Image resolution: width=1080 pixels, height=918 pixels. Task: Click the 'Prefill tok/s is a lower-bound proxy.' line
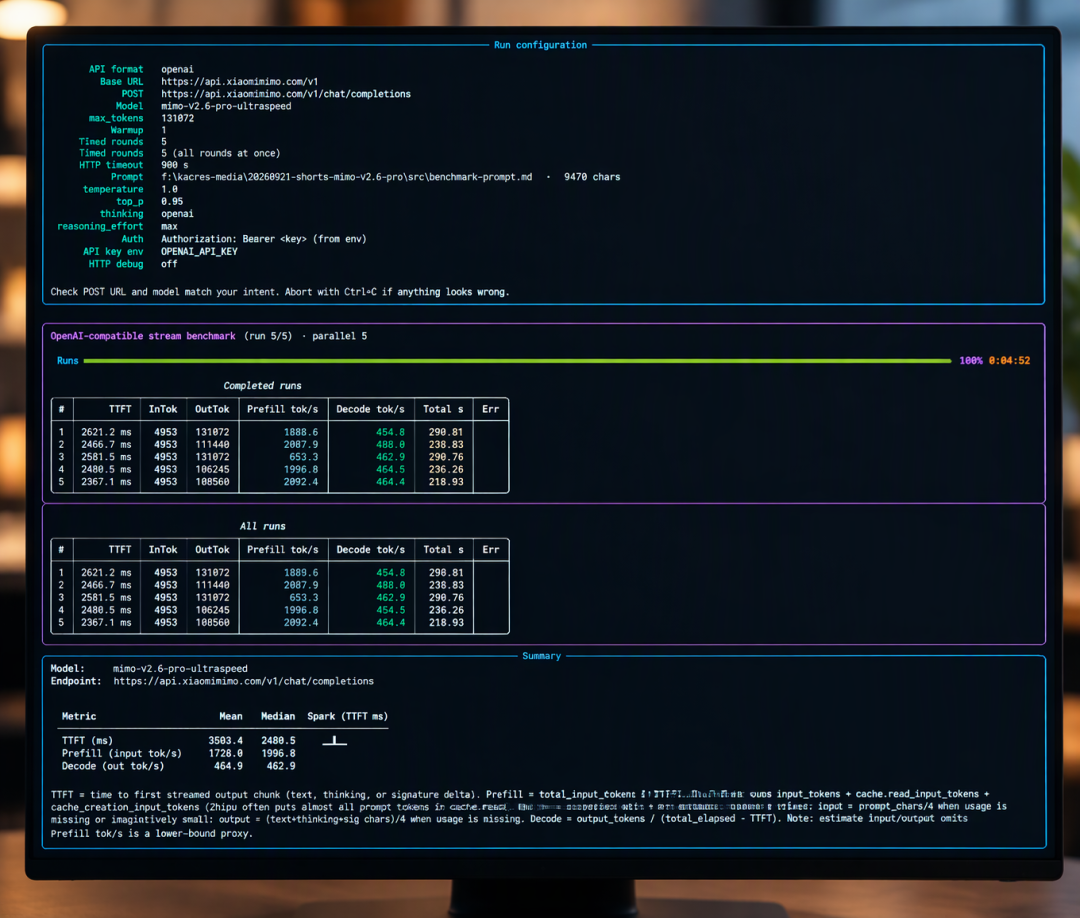pyautogui.click(x=152, y=834)
